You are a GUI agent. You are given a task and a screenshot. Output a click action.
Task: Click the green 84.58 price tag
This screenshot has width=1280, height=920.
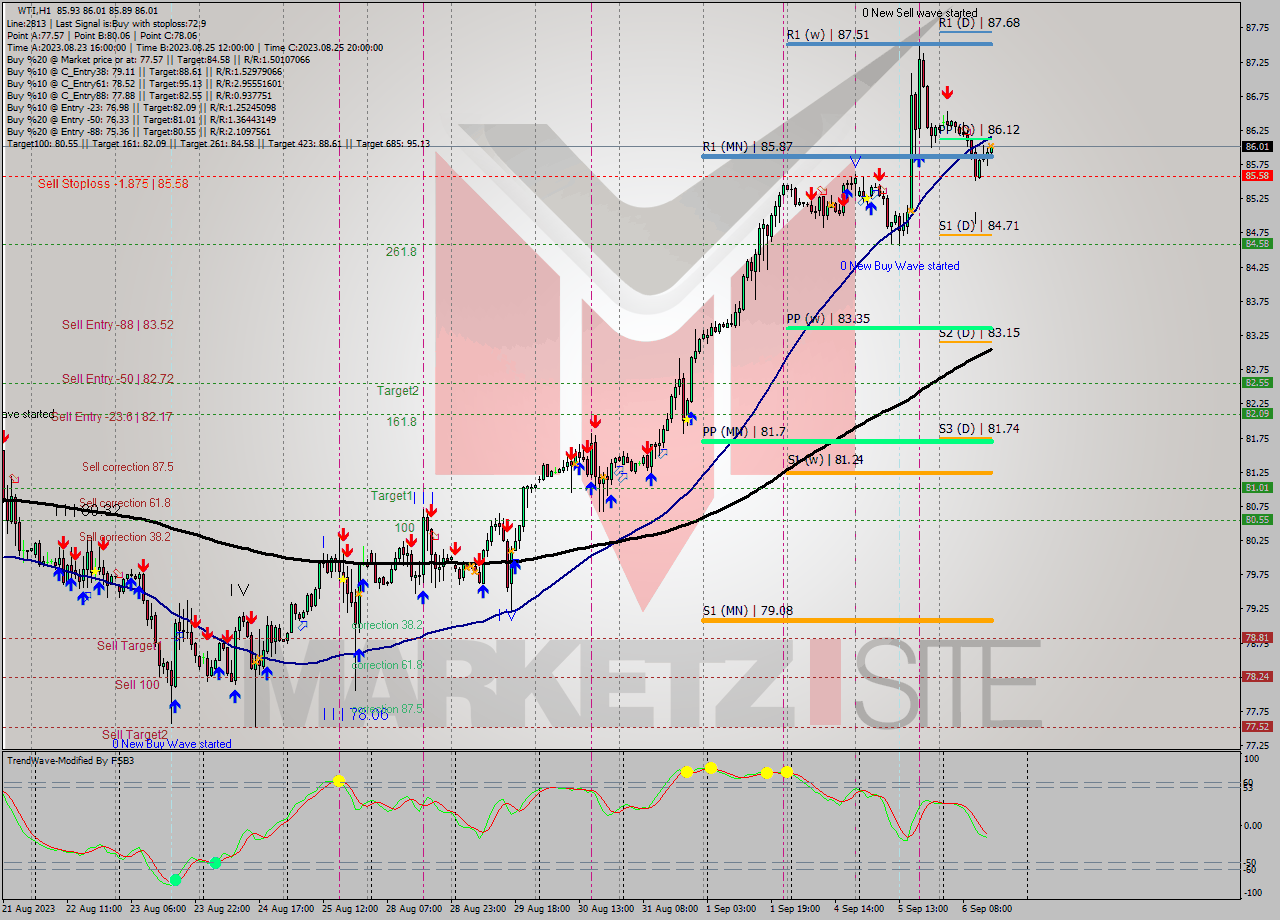tap(1257, 244)
